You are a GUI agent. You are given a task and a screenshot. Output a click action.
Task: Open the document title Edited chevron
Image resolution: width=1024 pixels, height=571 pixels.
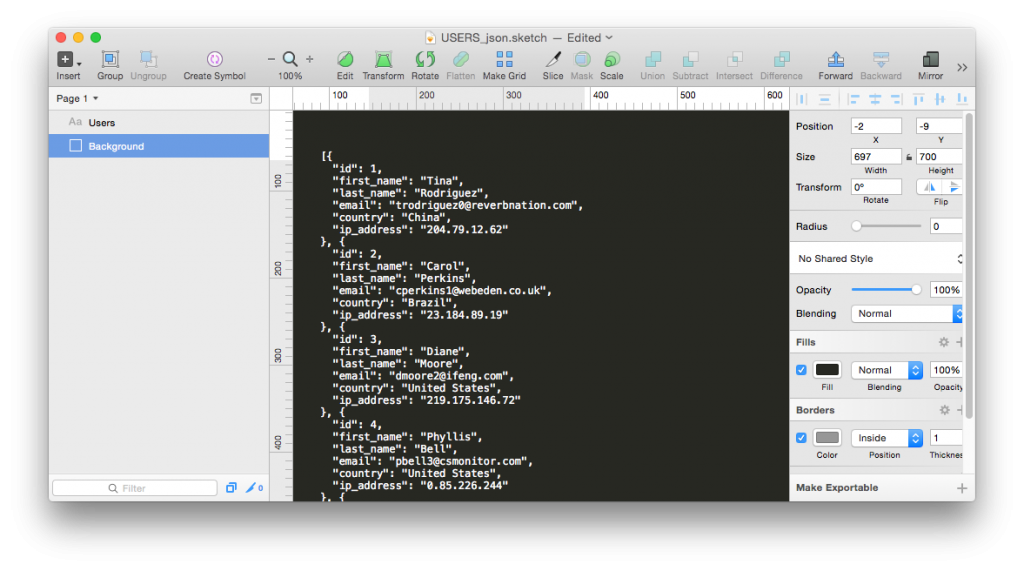(x=609, y=38)
